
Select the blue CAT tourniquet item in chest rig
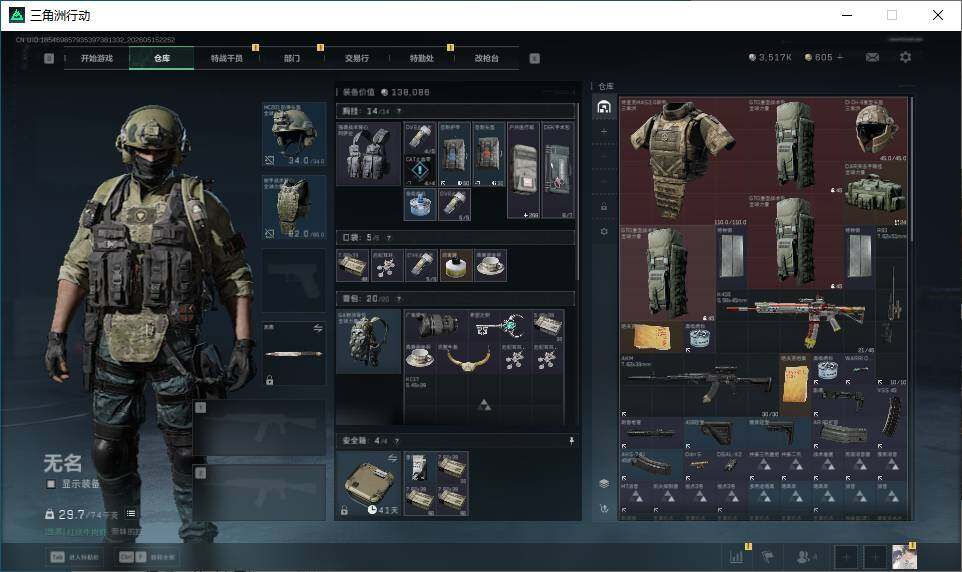click(x=420, y=171)
